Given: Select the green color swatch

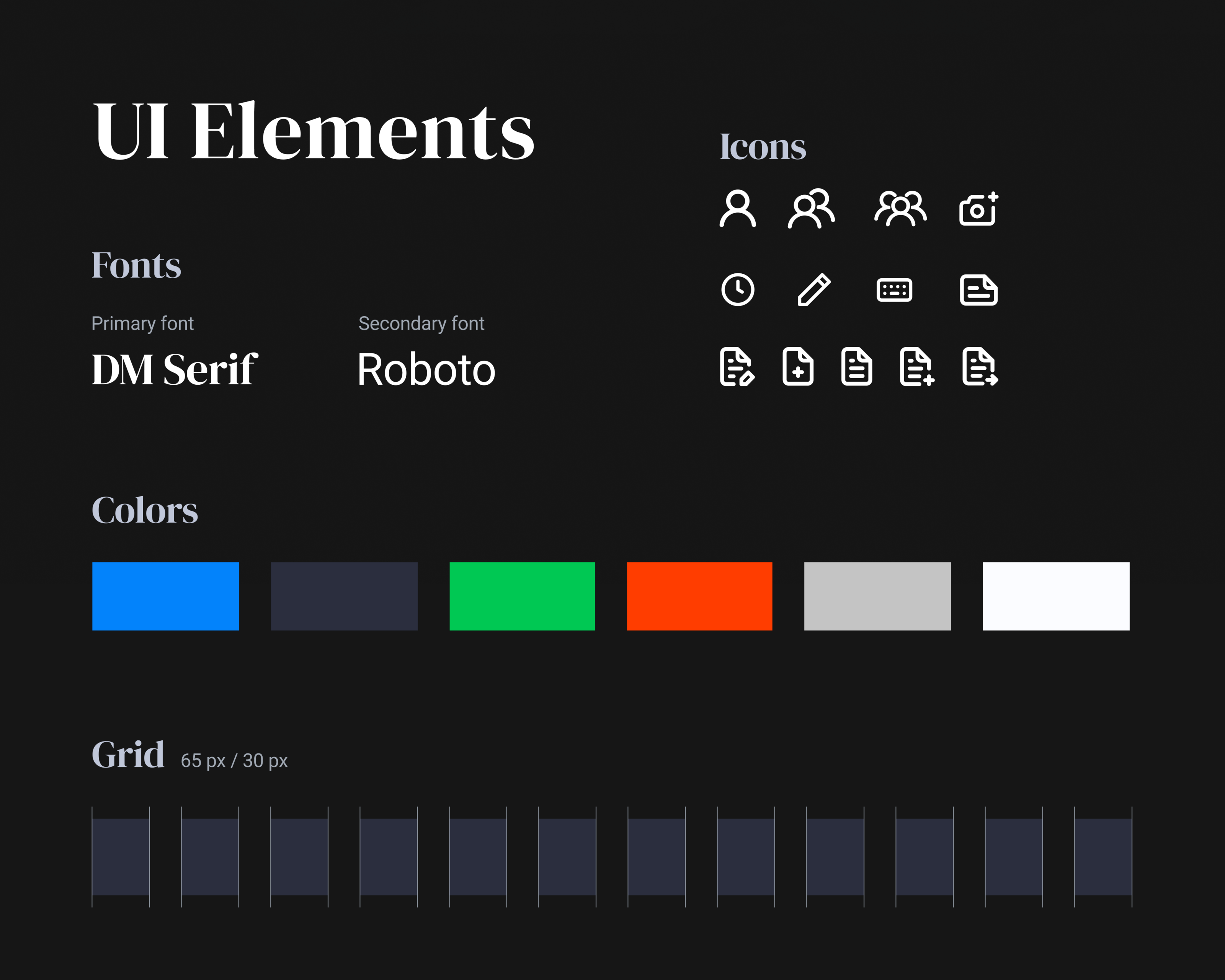Looking at the screenshot, I should [x=522, y=596].
